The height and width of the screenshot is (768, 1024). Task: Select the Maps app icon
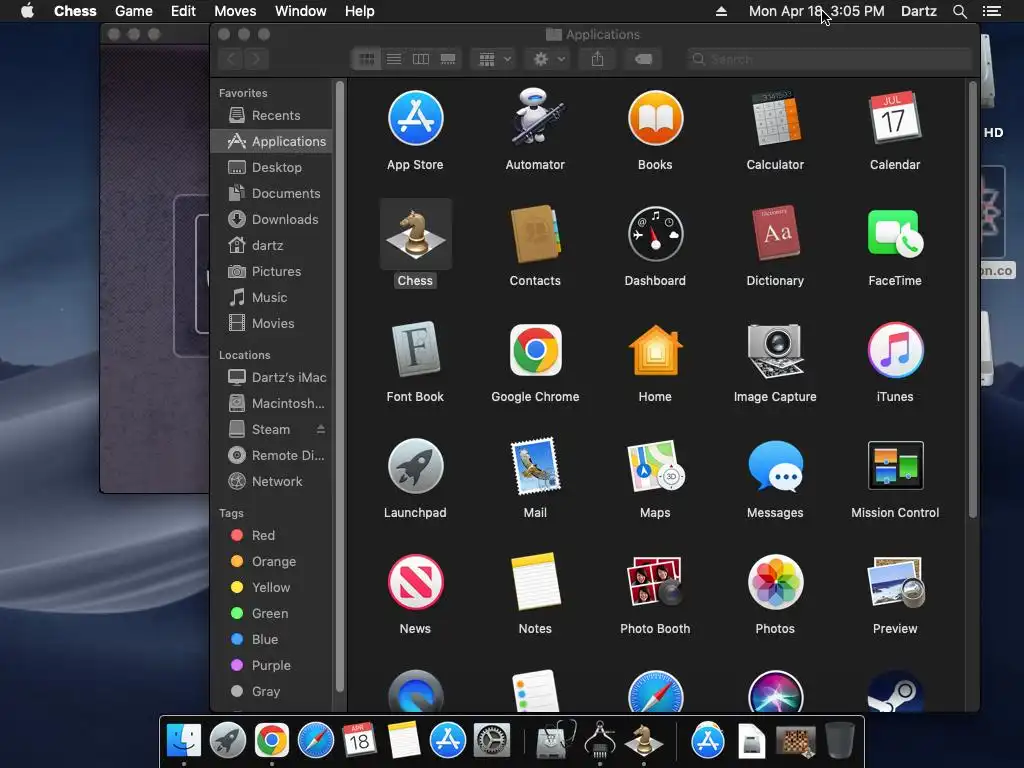[655, 466]
